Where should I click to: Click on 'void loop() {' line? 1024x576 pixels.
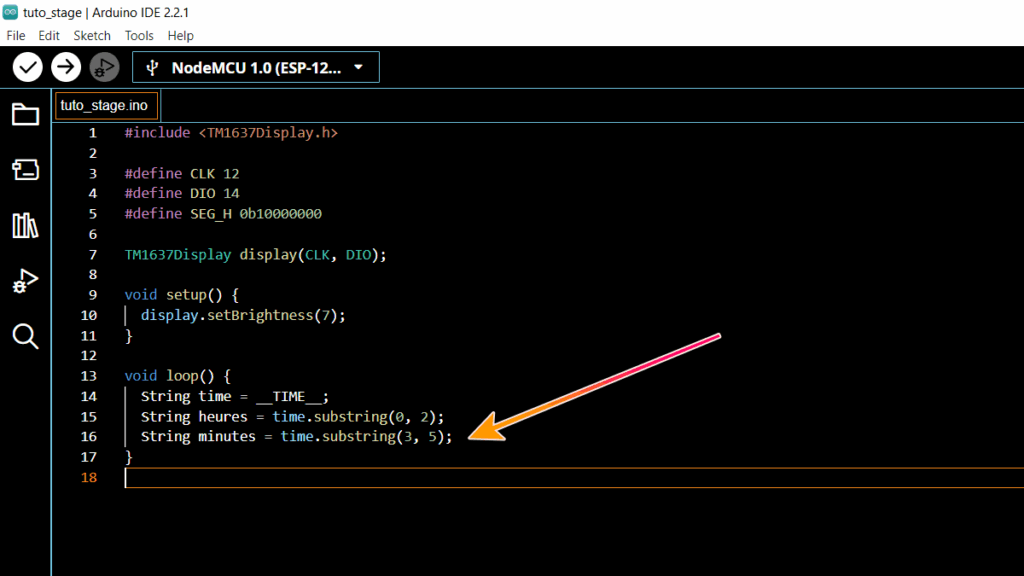[178, 376]
